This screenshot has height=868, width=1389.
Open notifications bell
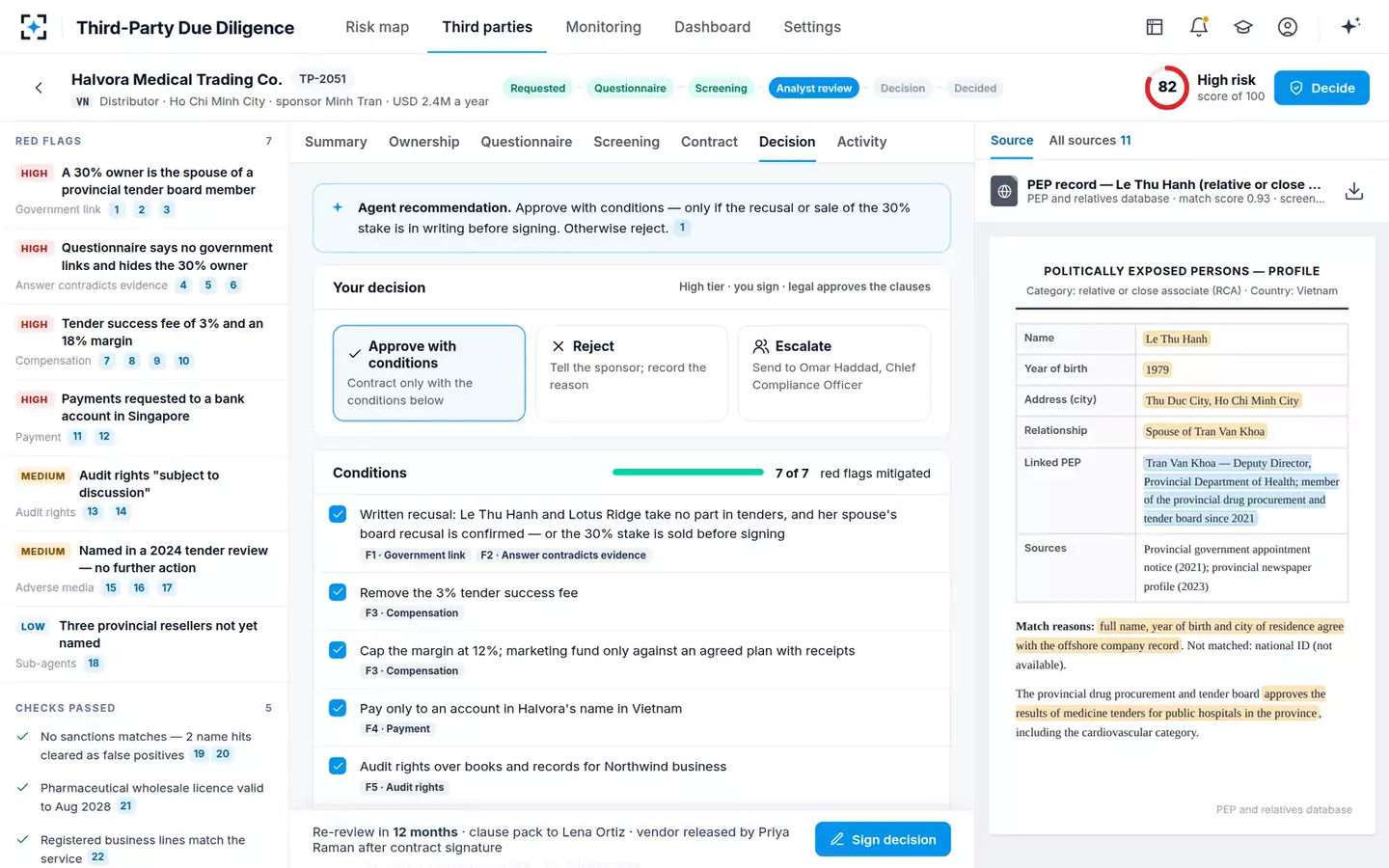[x=1199, y=27]
